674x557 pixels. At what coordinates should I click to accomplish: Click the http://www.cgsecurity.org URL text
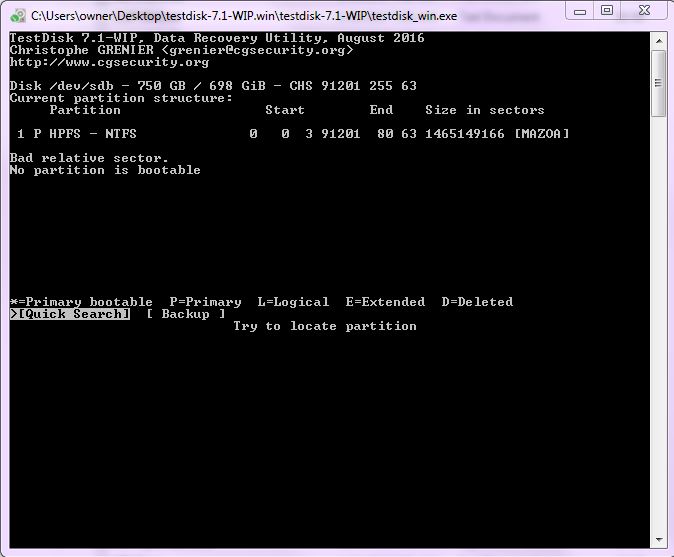tap(109, 62)
